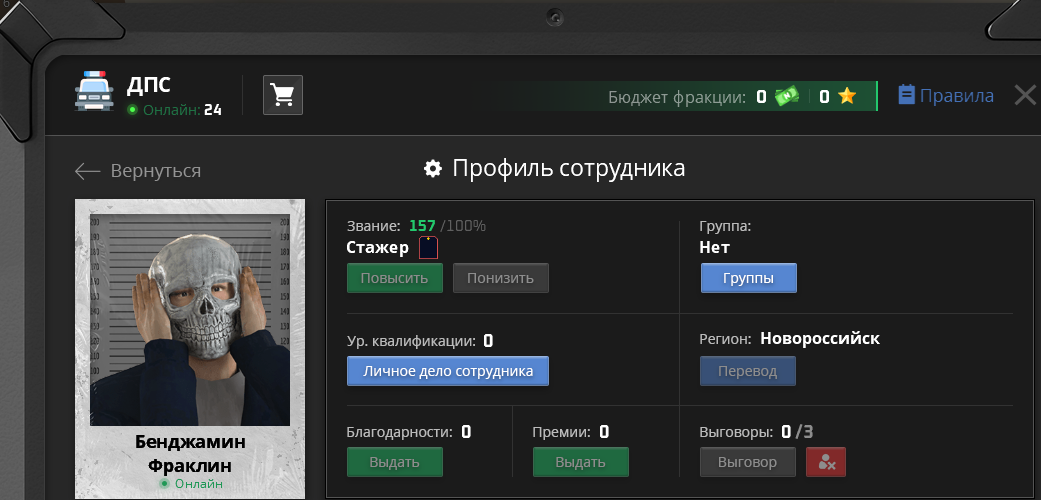Click the Онлайн: 24 counter

[175, 110]
